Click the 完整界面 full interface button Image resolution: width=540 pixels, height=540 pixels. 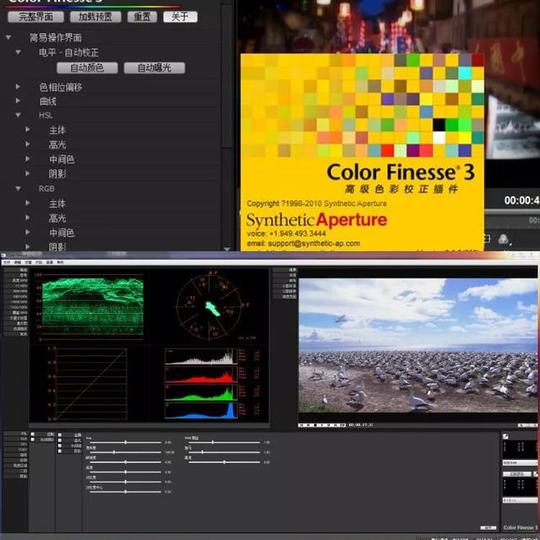point(36,17)
